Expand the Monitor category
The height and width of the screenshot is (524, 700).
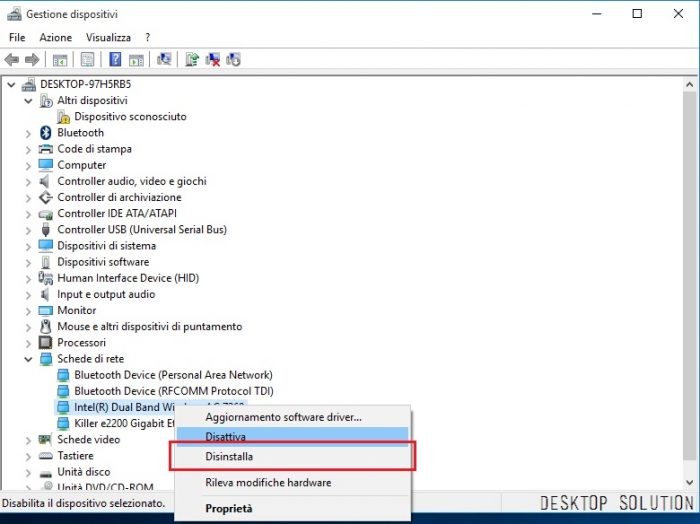coord(28,311)
